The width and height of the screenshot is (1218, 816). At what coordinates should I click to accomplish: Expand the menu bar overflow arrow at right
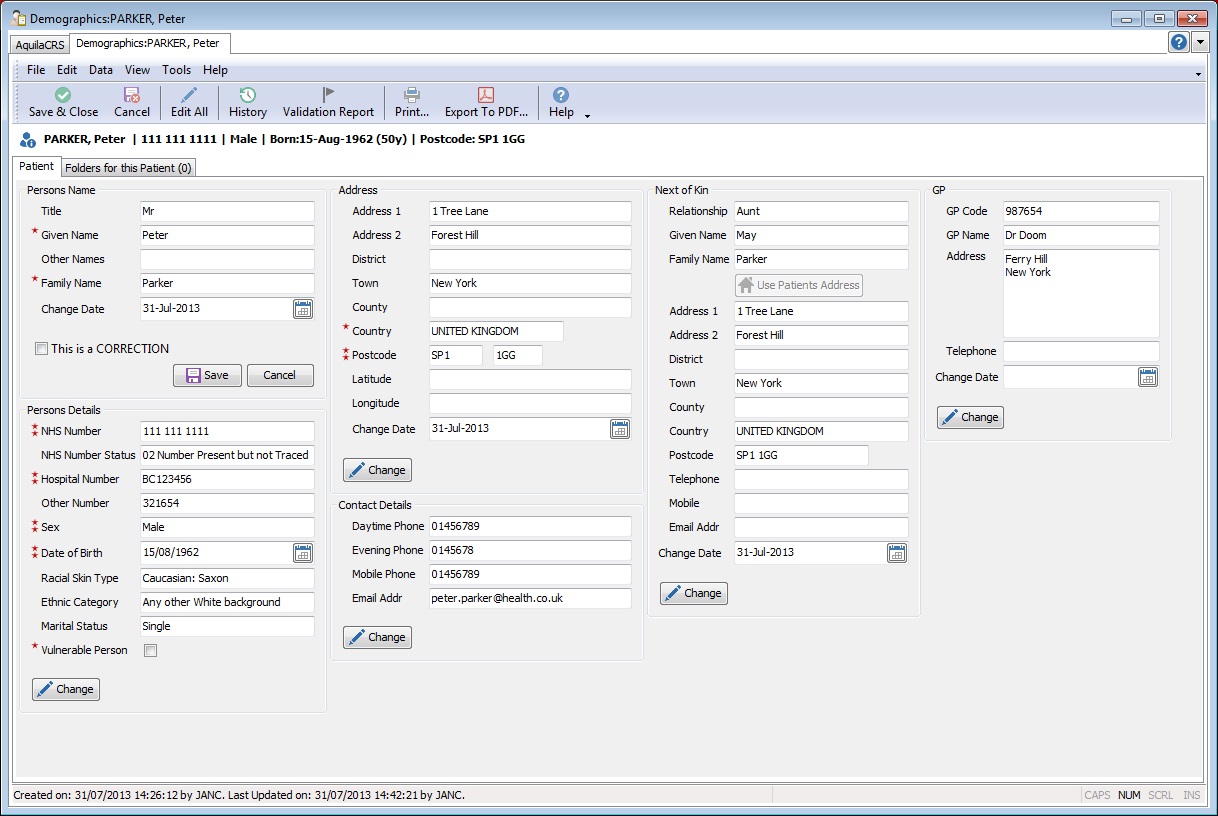1198,74
